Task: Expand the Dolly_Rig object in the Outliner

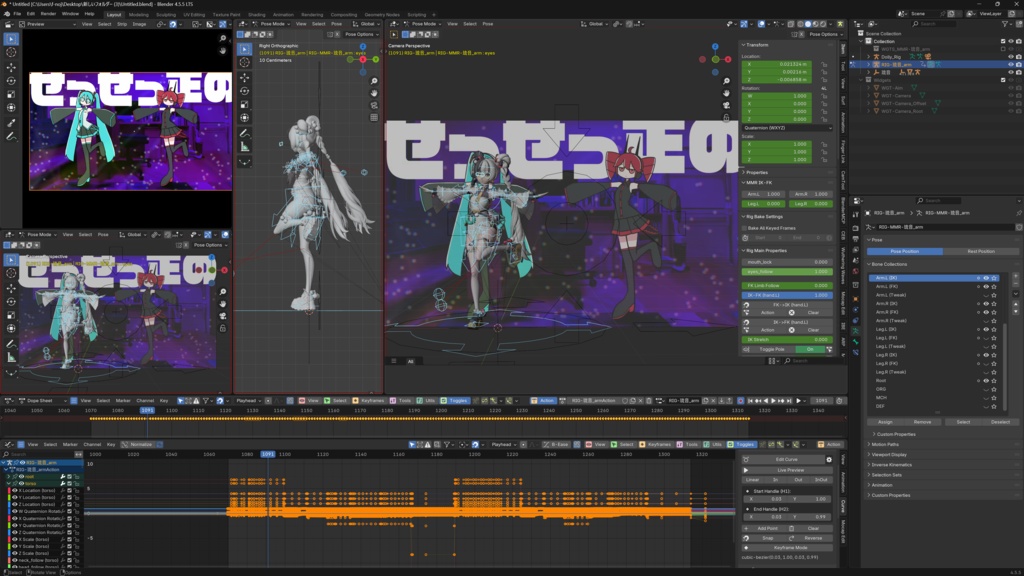Action: coord(868,57)
